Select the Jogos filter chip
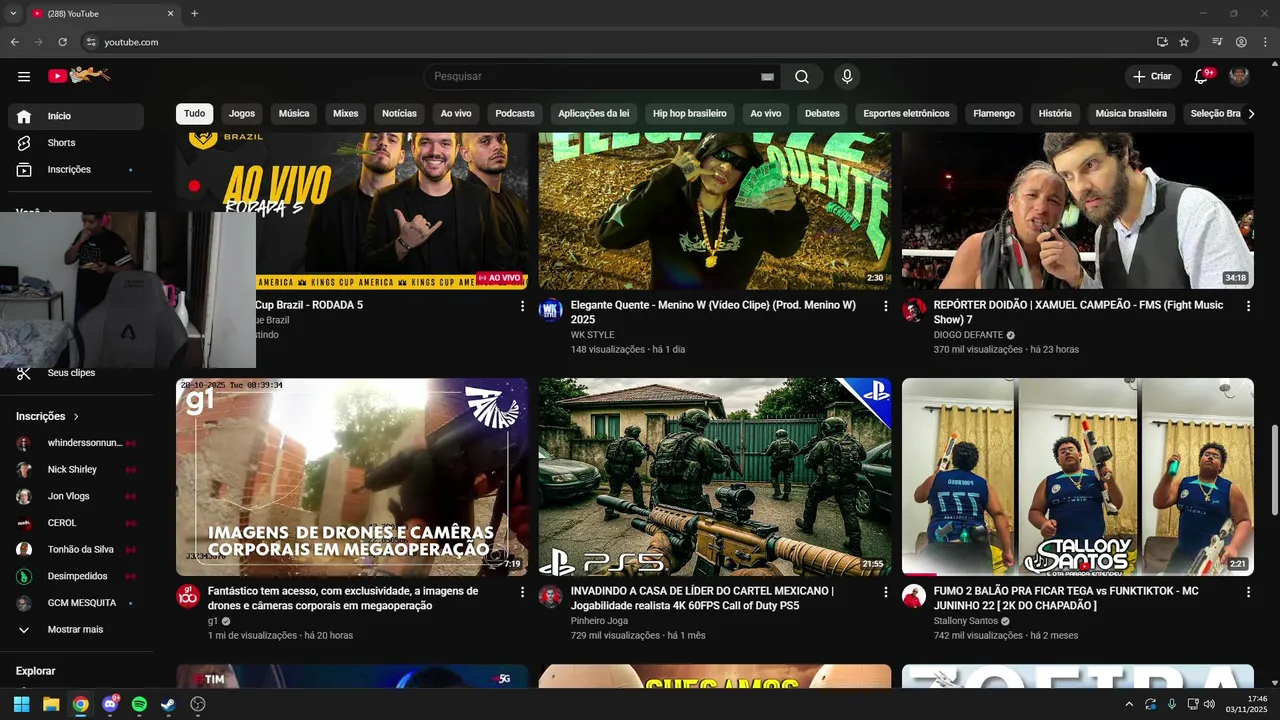The width and height of the screenshot is (1280, 720). [x=242, y=114]
